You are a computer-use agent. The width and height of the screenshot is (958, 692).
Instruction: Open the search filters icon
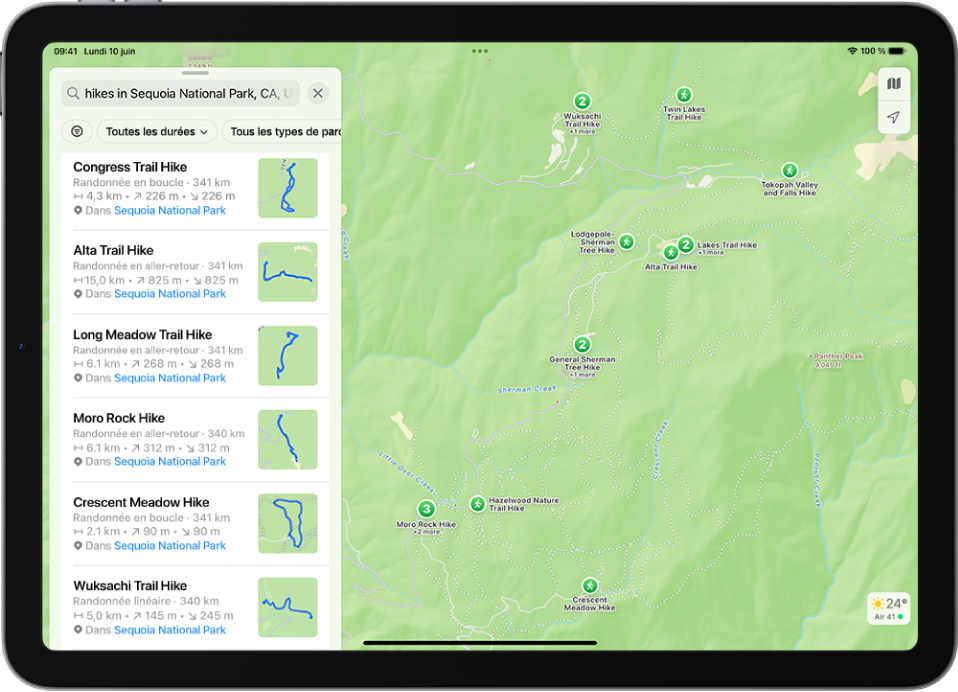tap(77, 131)
